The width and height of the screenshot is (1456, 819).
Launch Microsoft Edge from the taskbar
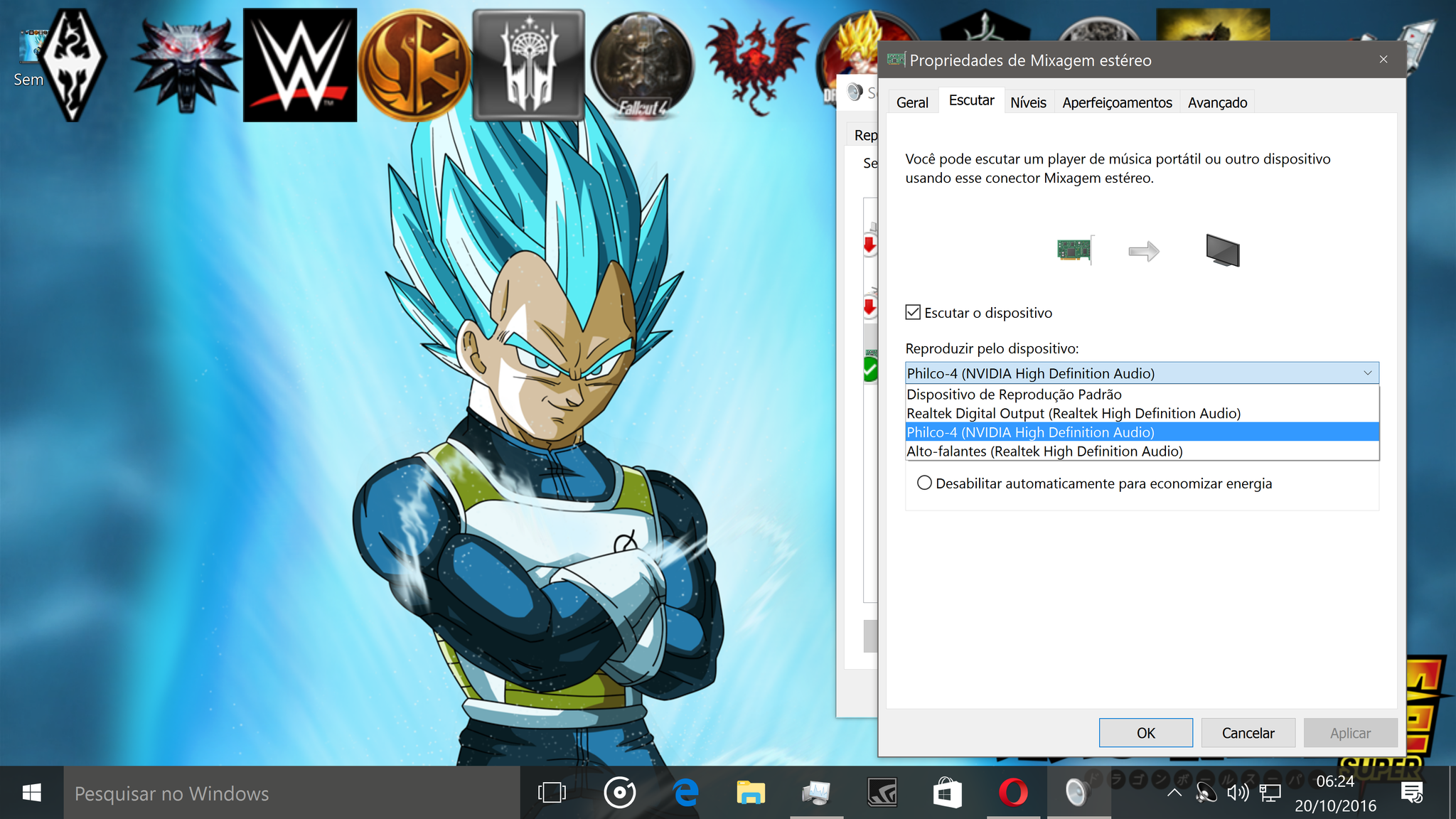[x=685, y=792]
